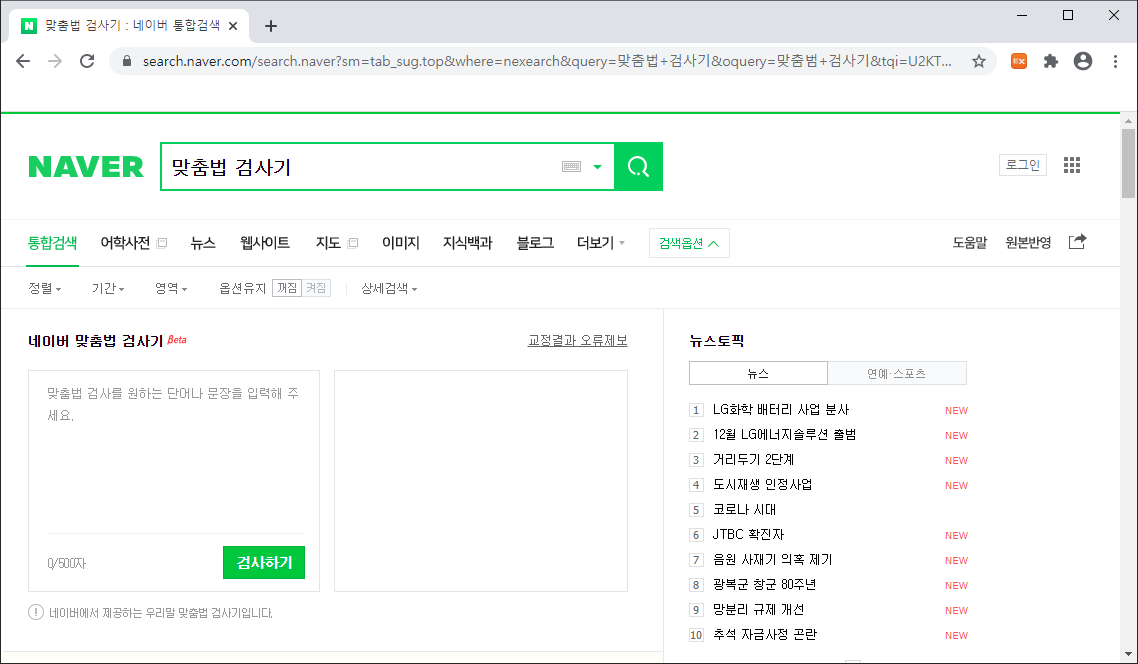Open topic 거리두기 2단계

pos(753,460)
